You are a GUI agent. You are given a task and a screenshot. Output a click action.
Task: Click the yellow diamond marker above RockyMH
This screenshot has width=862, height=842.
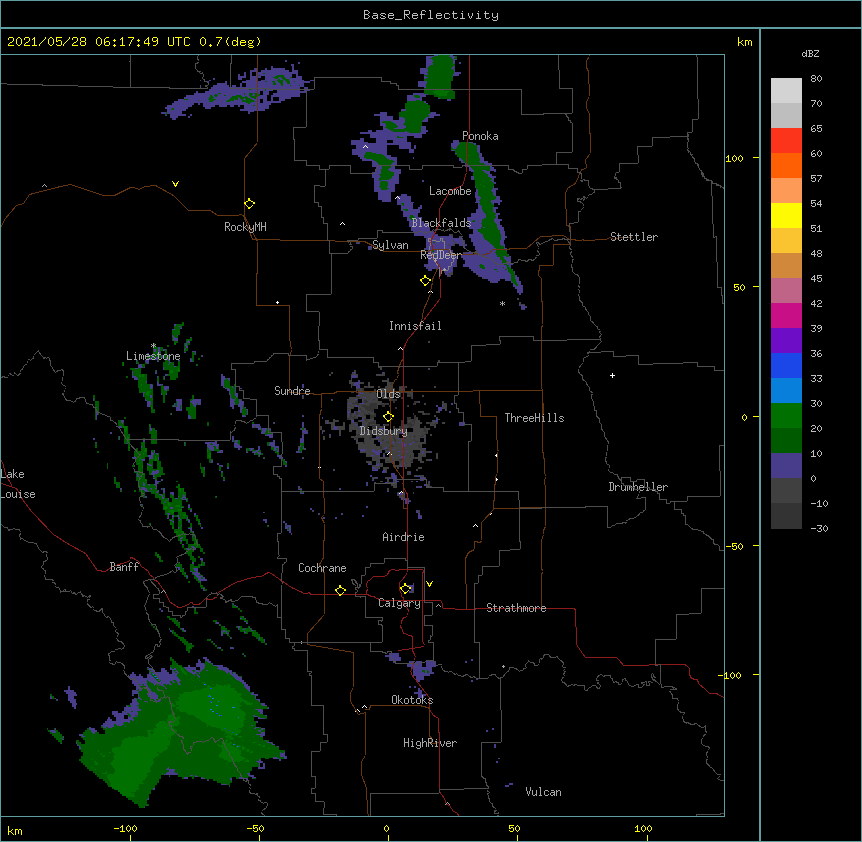coord(249,204)
